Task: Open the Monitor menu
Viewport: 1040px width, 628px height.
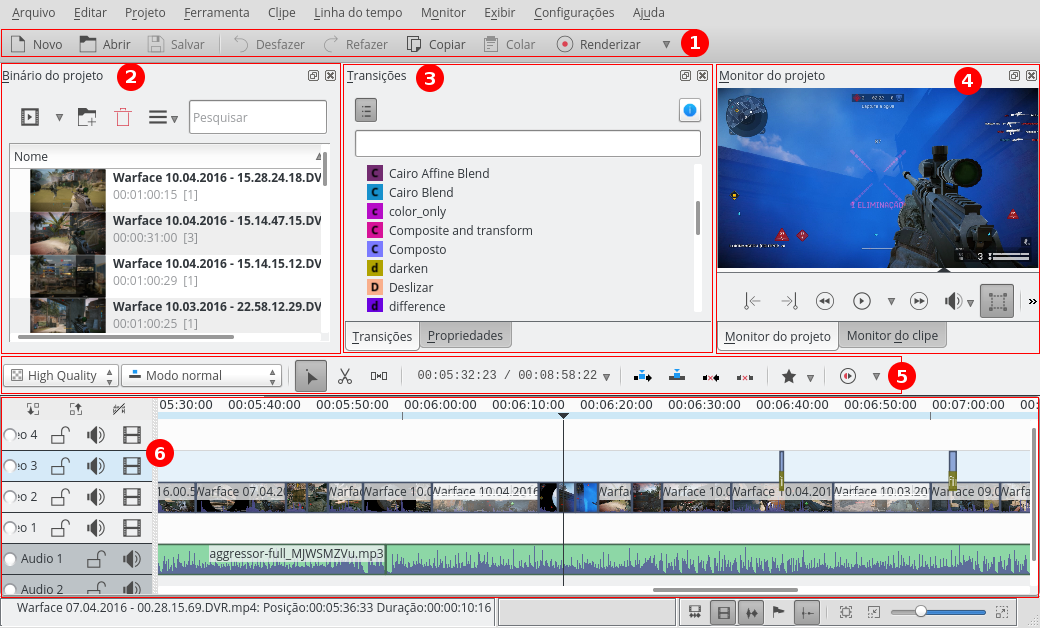Action: point(442,12)
